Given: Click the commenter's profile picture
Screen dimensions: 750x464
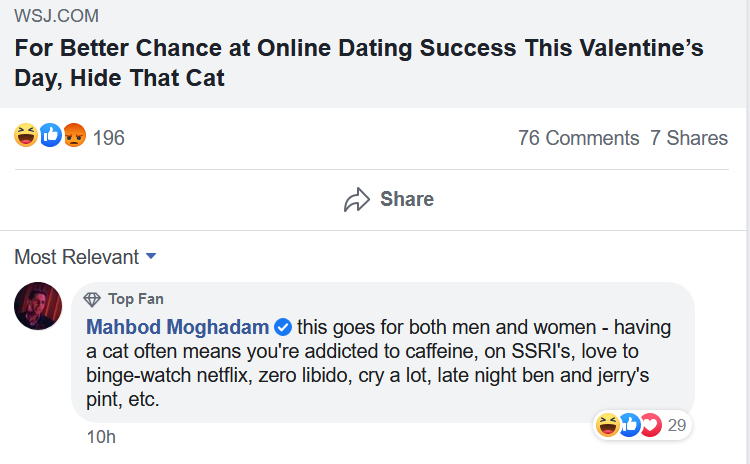Looking at the screenshot, I should tap(39, 305).
